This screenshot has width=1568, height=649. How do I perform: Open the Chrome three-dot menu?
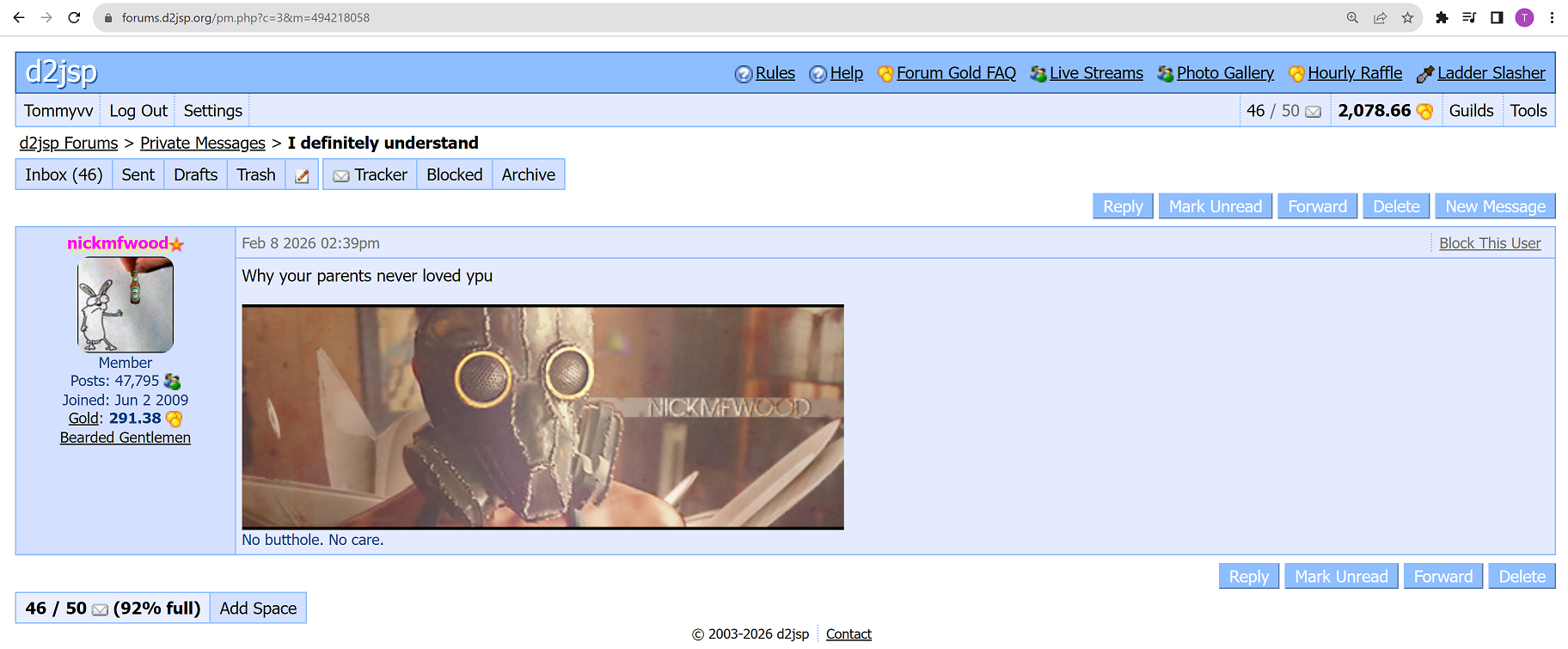1552,17
